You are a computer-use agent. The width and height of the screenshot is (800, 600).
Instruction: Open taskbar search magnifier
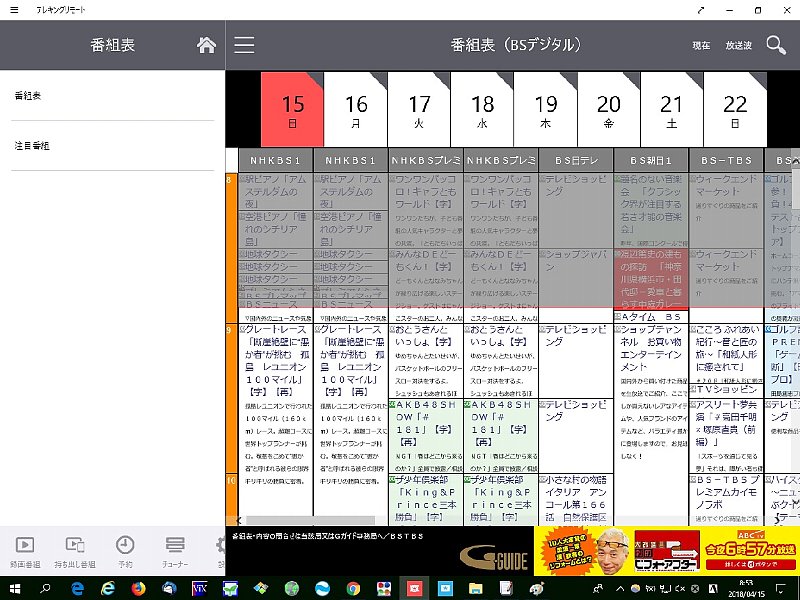46,588
